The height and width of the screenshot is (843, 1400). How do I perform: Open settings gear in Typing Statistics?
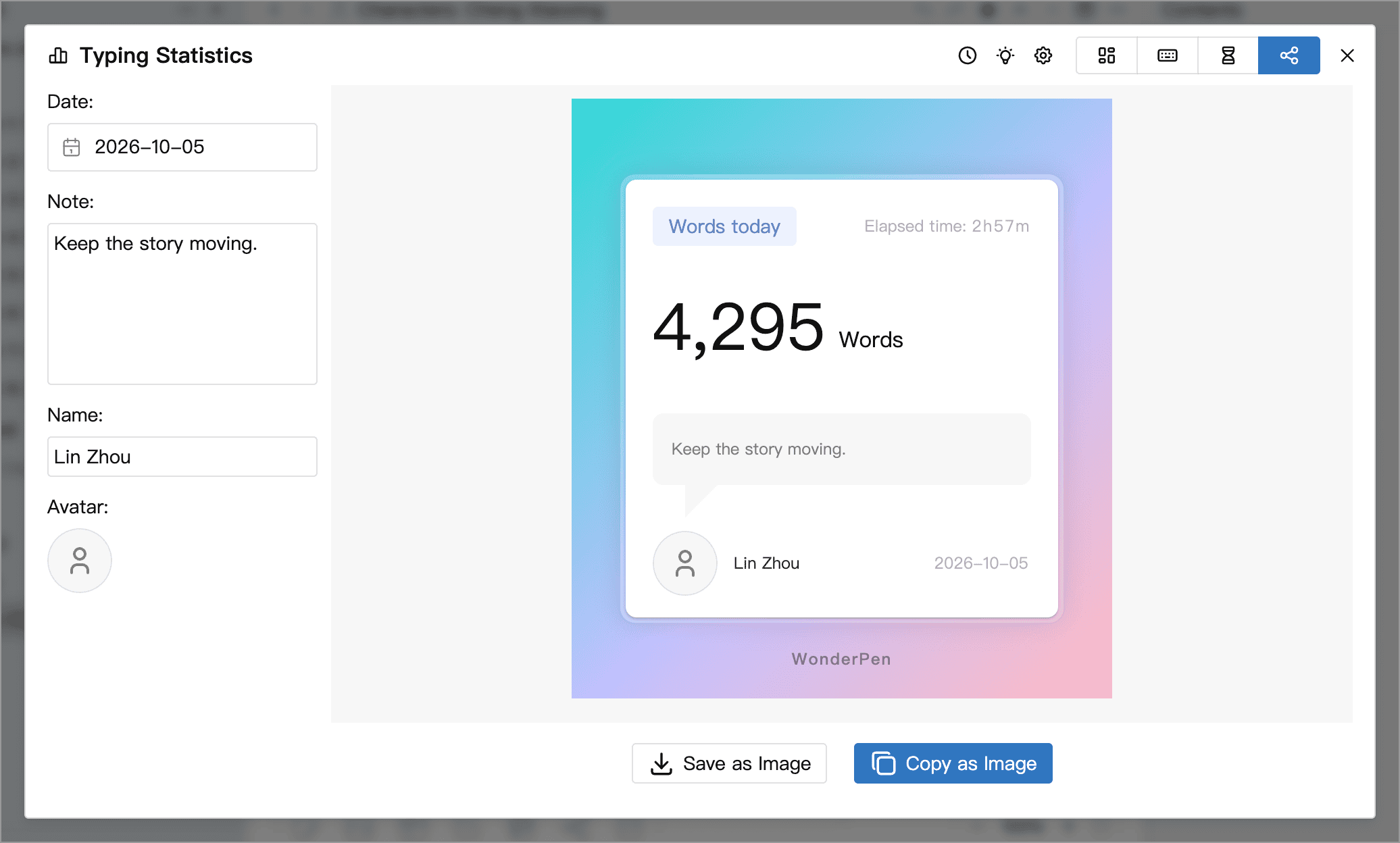point(1043,55)
